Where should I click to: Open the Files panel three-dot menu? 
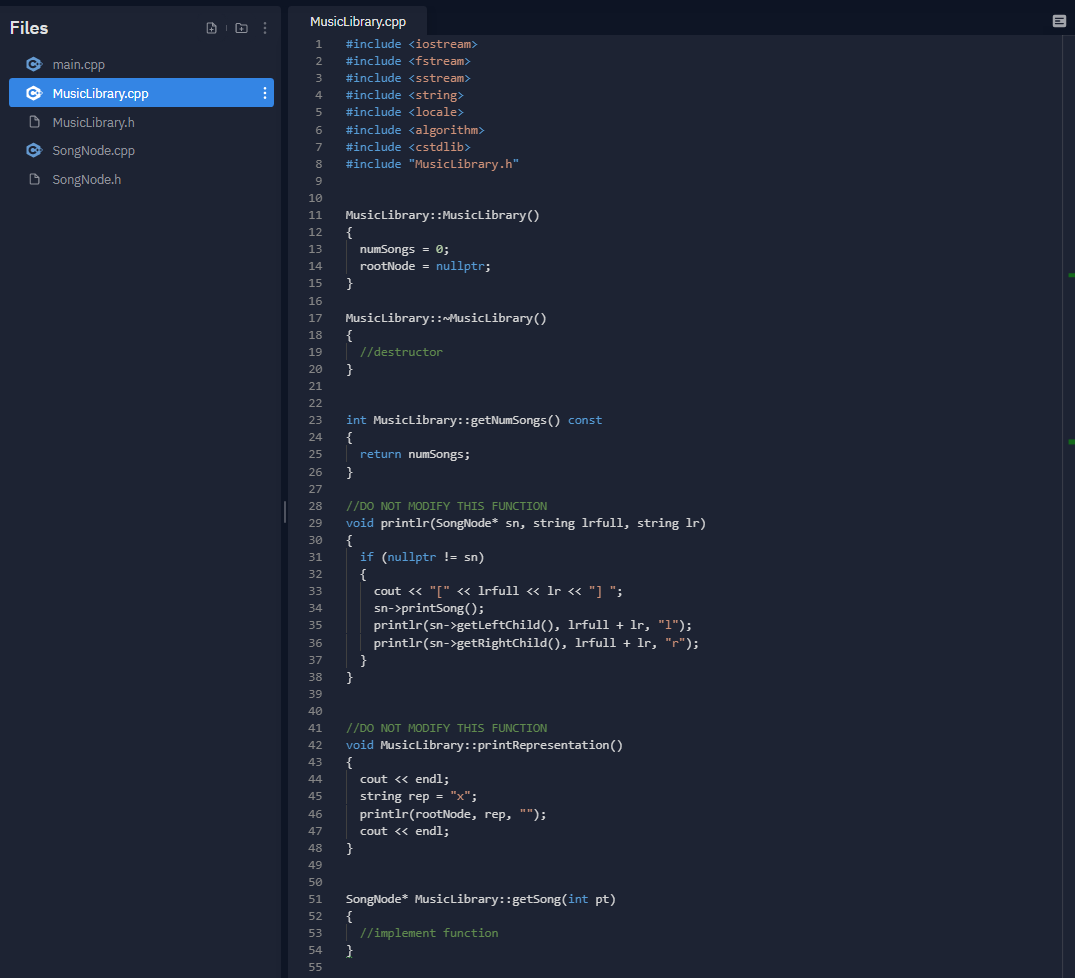coord(265,28)
